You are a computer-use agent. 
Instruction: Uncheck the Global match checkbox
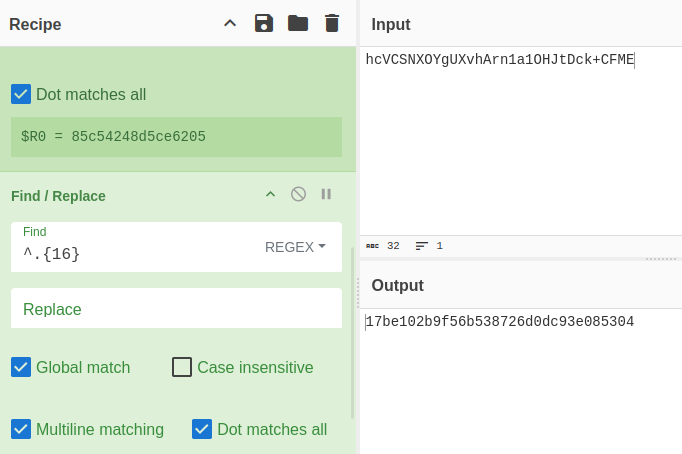tap(21, 367)
